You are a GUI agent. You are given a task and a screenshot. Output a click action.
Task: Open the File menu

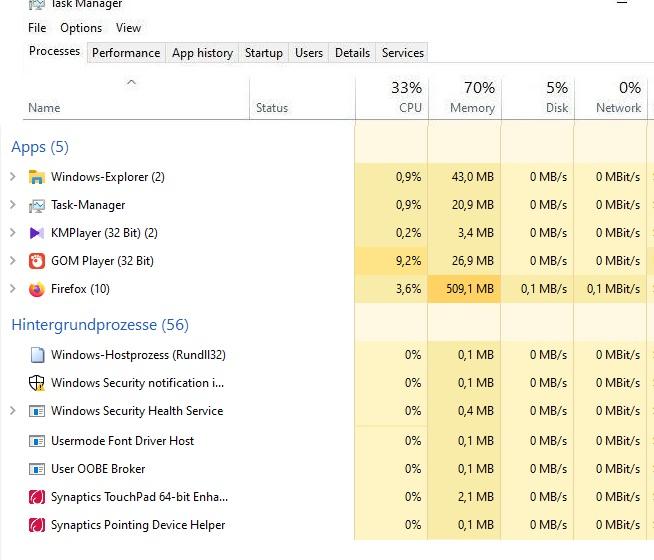(37, 28)
